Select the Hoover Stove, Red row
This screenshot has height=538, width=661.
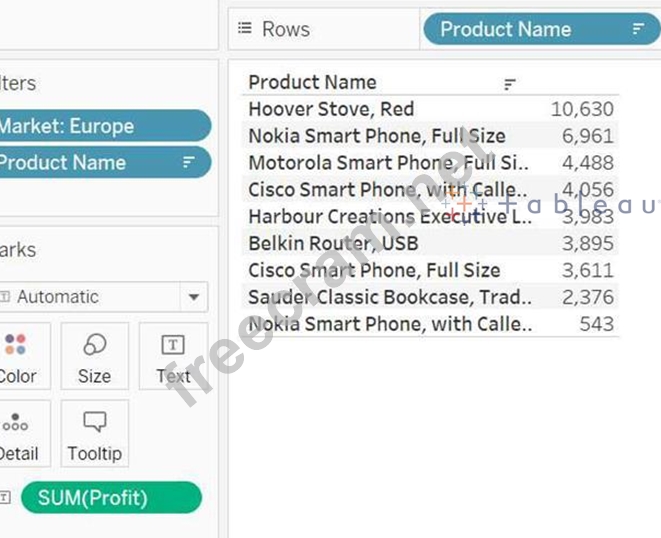pos(331,109)
